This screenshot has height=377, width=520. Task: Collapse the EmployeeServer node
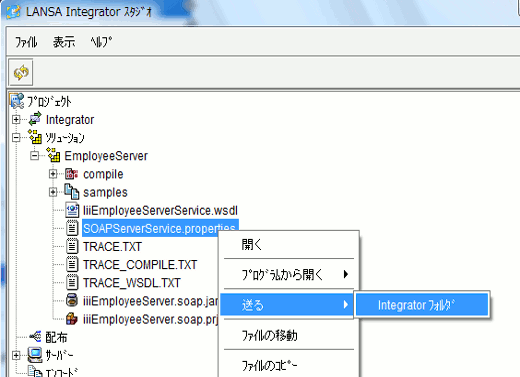tap(34, 155)
